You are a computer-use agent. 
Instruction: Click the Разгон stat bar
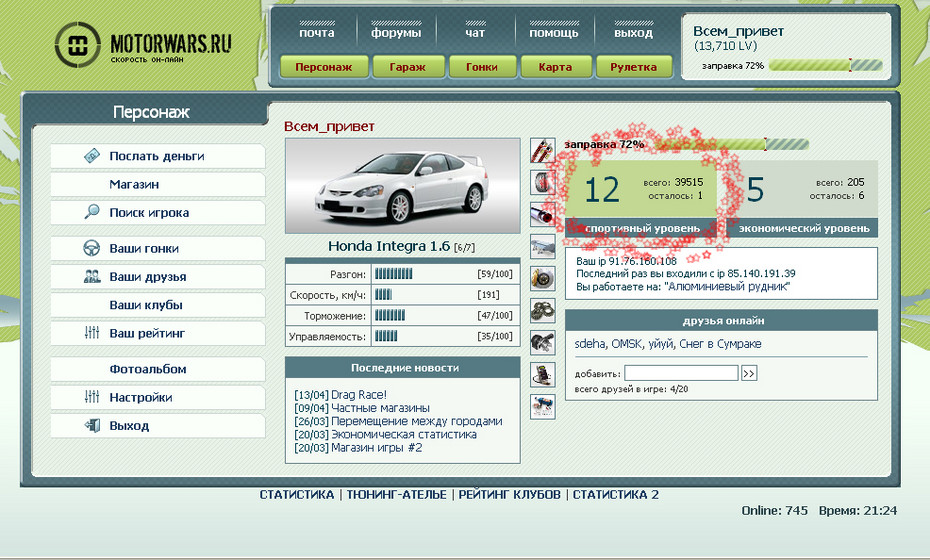393,274
